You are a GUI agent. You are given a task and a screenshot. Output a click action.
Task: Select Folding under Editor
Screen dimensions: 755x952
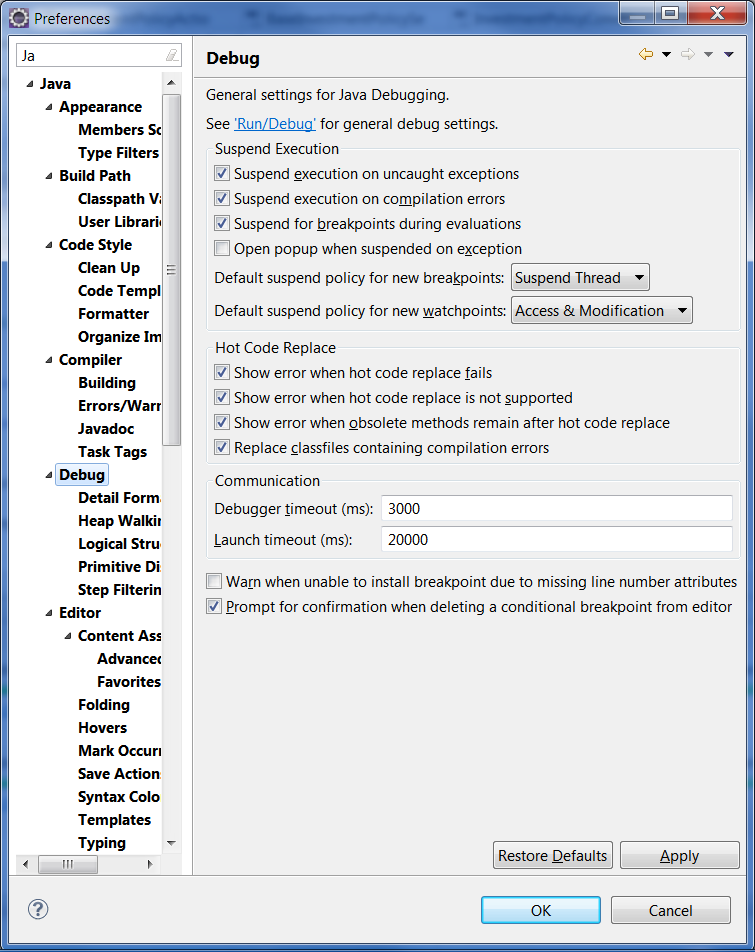[x=104, y=705]
